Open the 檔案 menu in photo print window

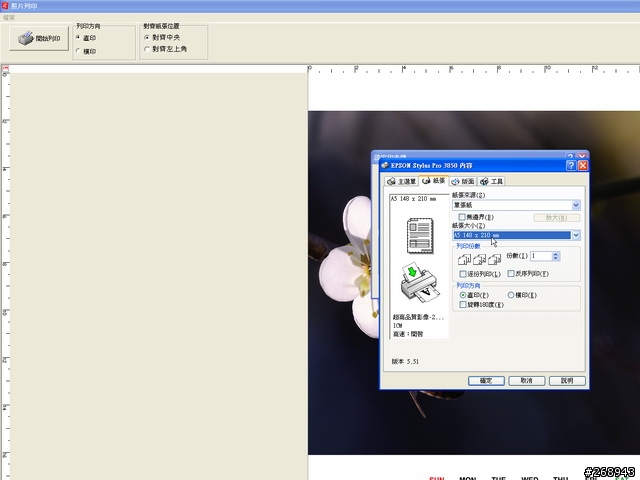[9, 18]
